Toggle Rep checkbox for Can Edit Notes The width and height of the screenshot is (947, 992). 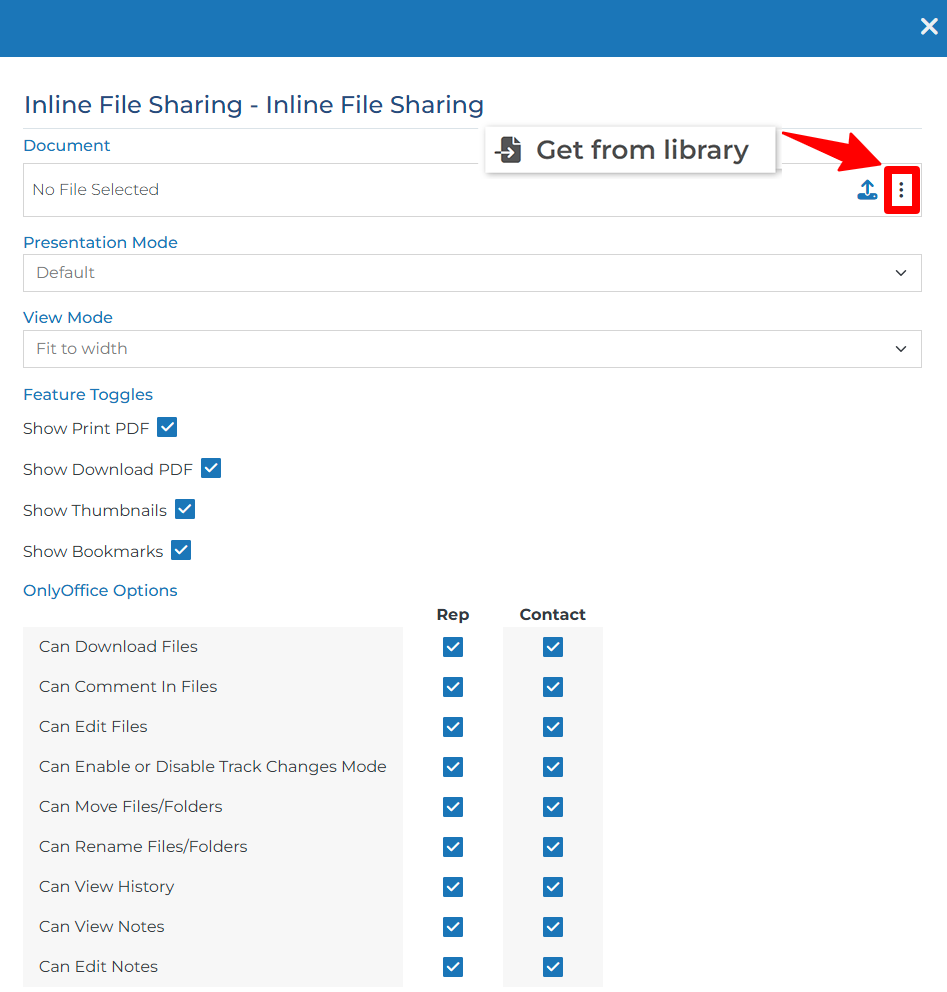point(453,967)
